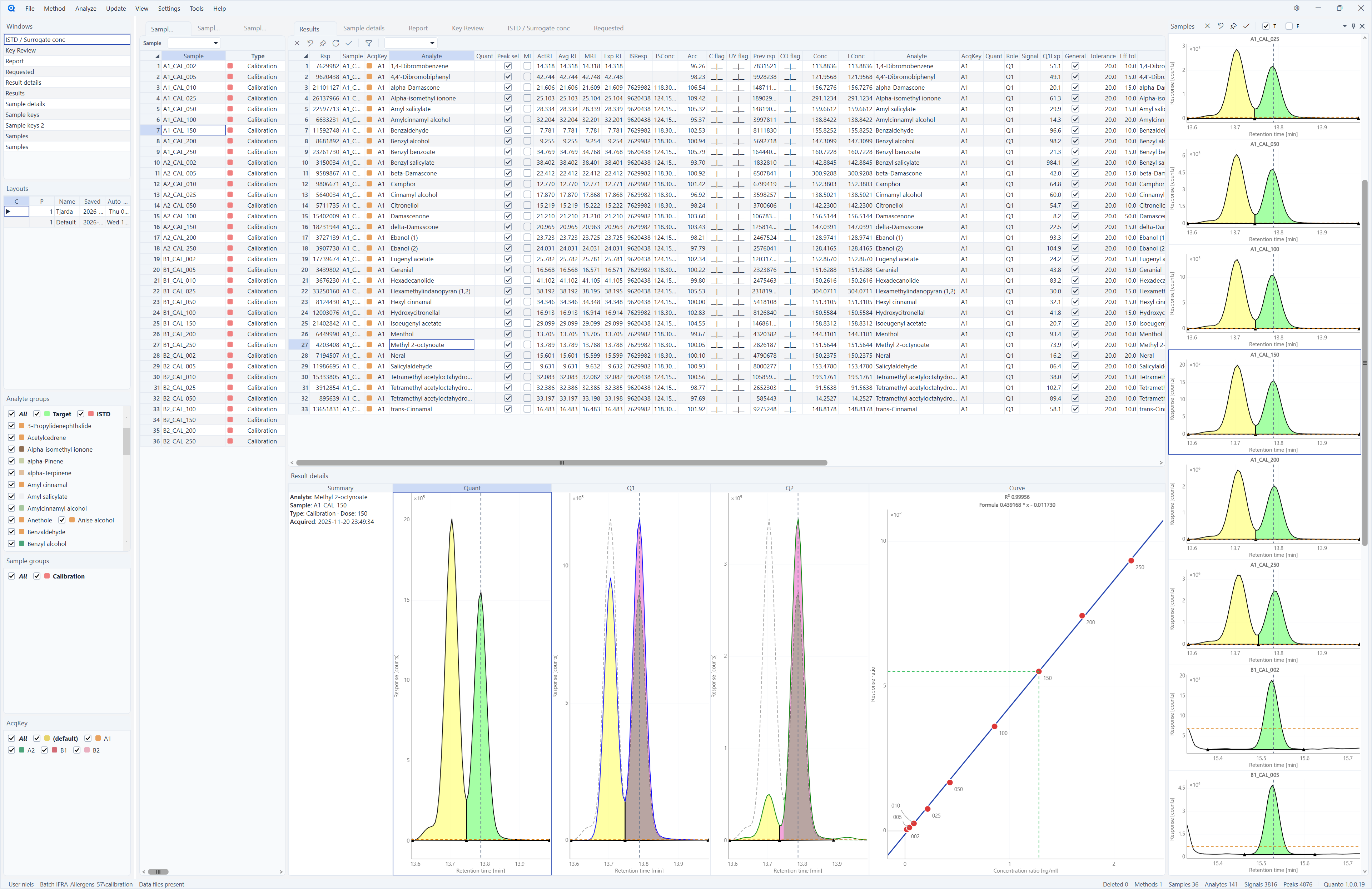Toggle the Calibration sample group checkbox

(37, 576)
